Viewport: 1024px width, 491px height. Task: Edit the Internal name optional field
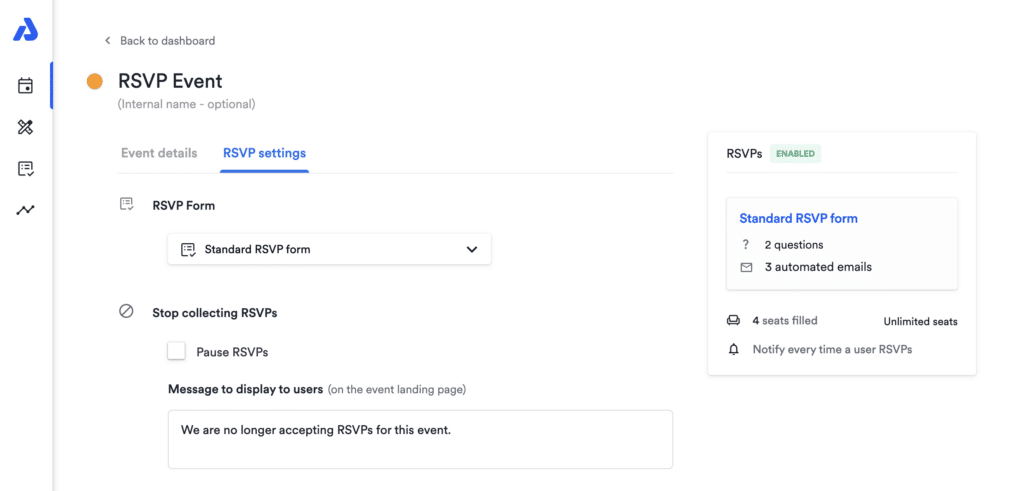point(186,104)
